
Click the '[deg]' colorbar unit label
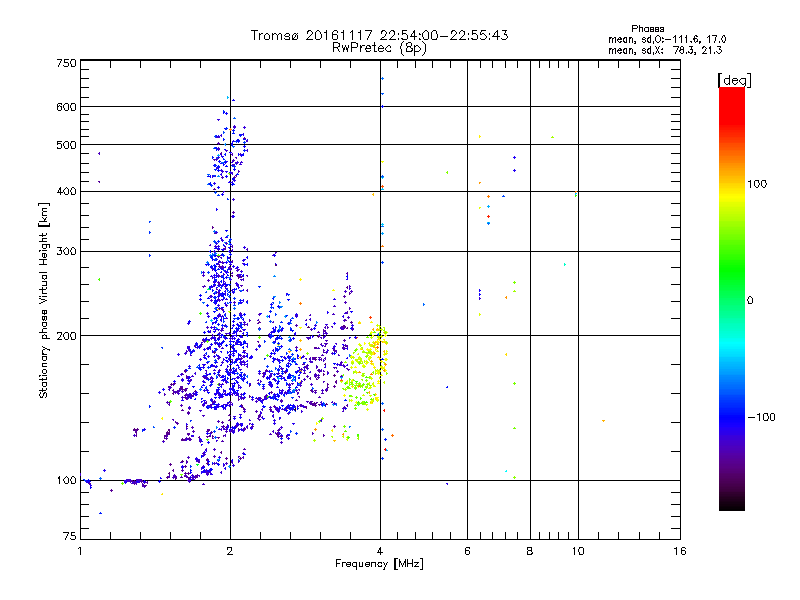click(x=734, y=80)
